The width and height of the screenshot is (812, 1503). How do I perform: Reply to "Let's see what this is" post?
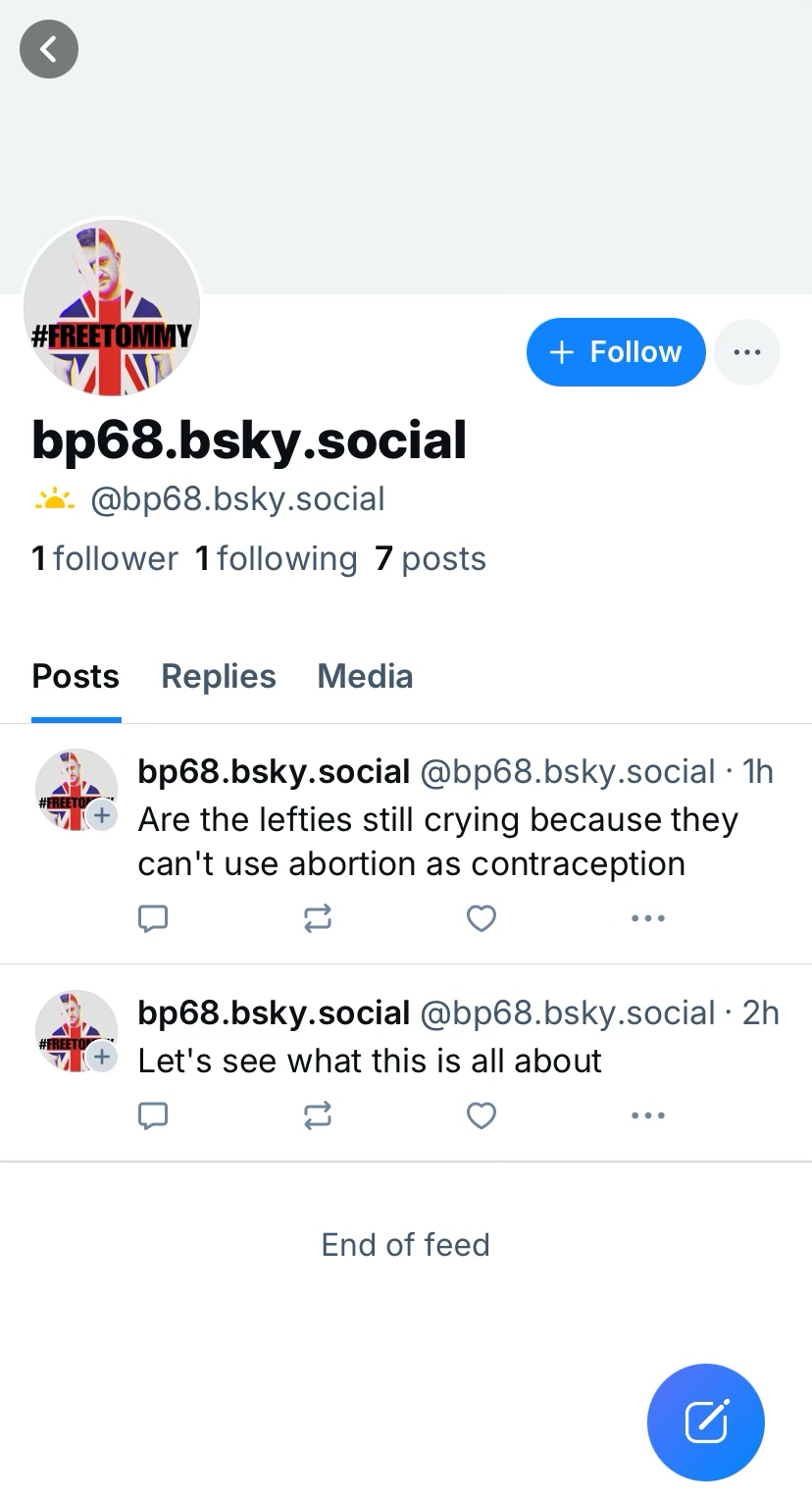coord(153,1115)
